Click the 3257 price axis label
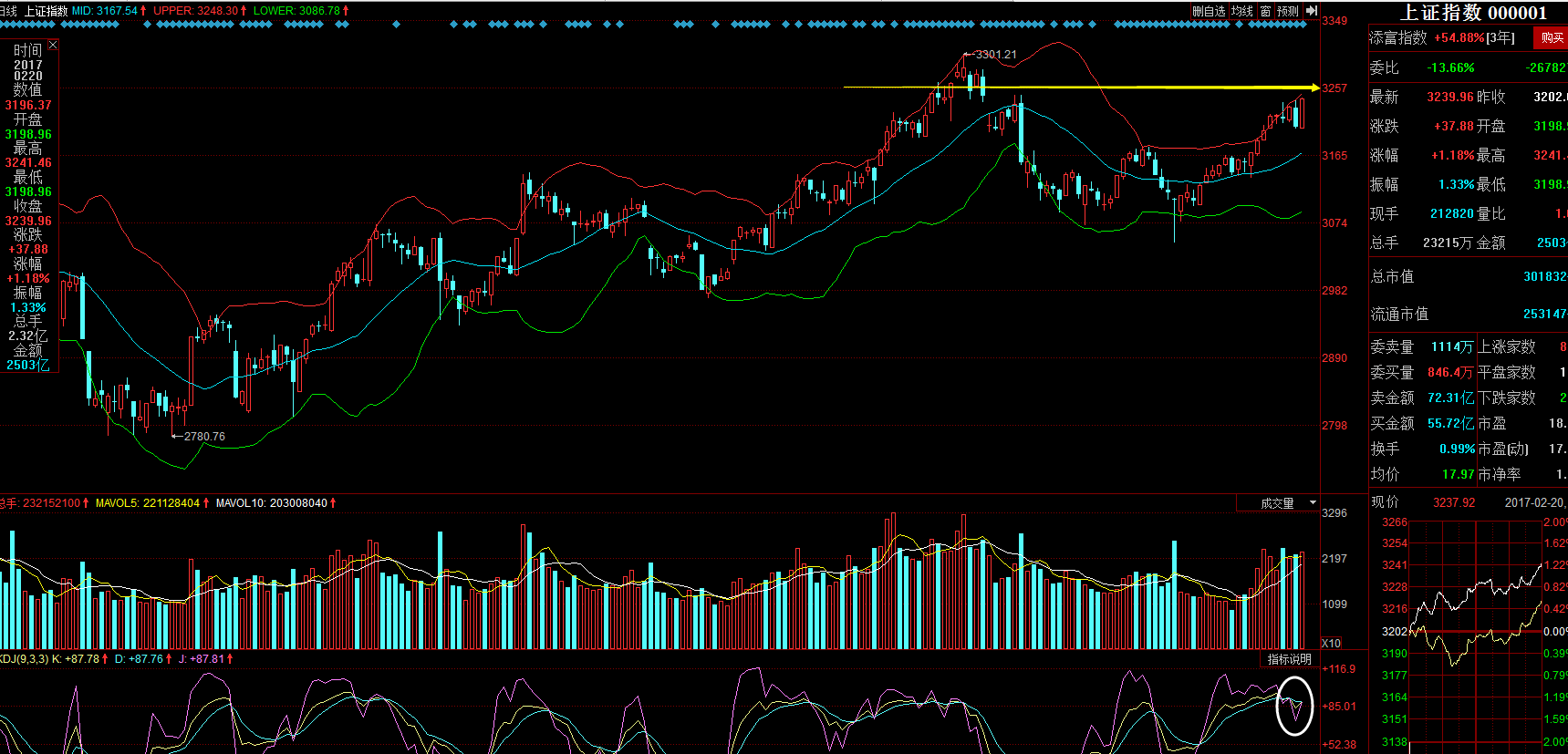The height and width of the screenshot is (754, 1568). tap(1334, 88)
